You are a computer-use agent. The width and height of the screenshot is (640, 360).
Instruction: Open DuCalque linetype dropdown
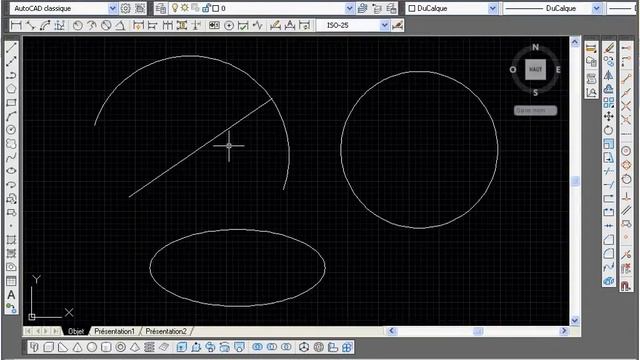click(x=596, y=8)
